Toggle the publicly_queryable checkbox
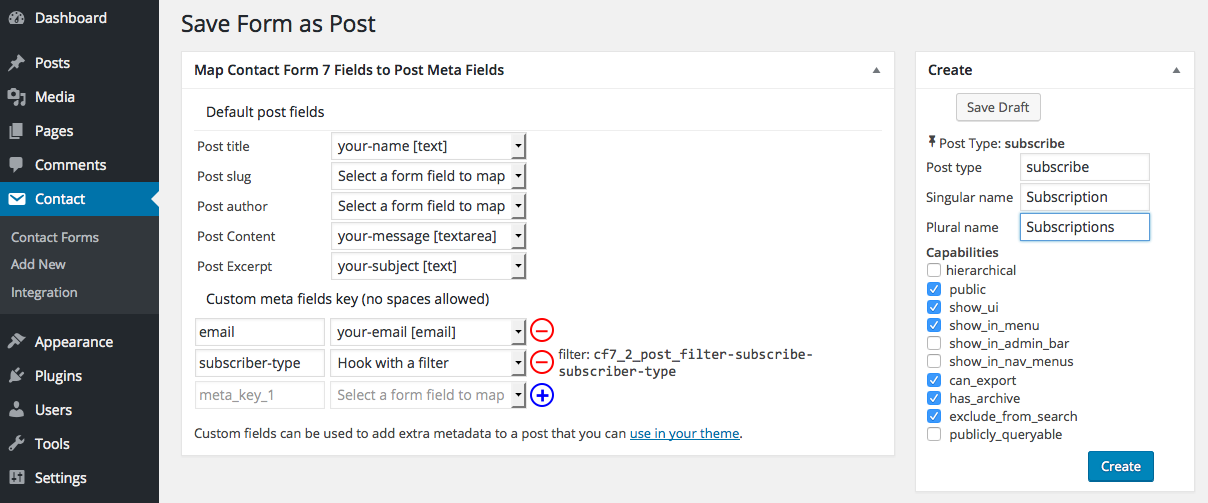 pyautogui.click(x=934, y=434)
